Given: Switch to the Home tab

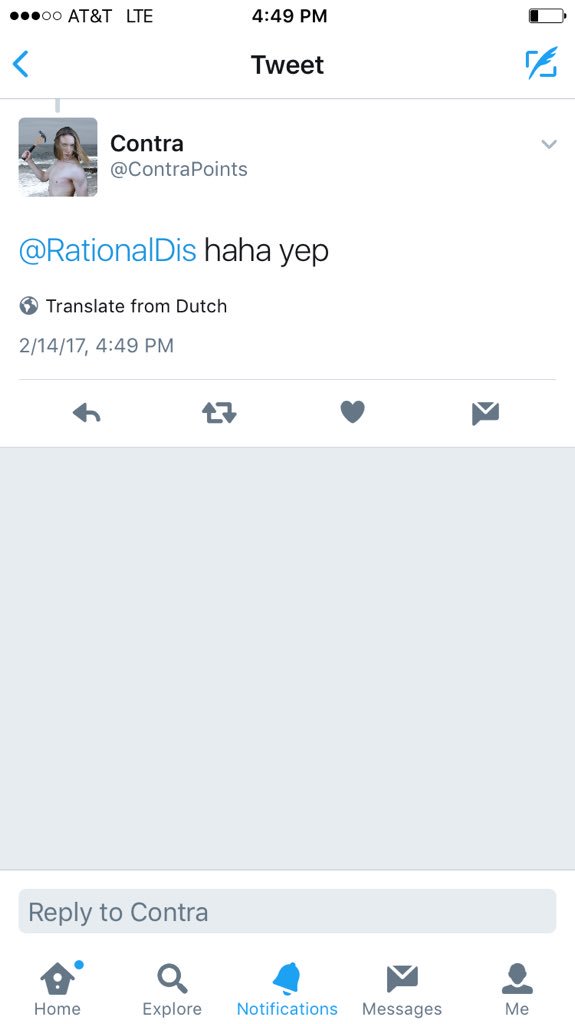Looking at the screenshot, I should (58, 989).
